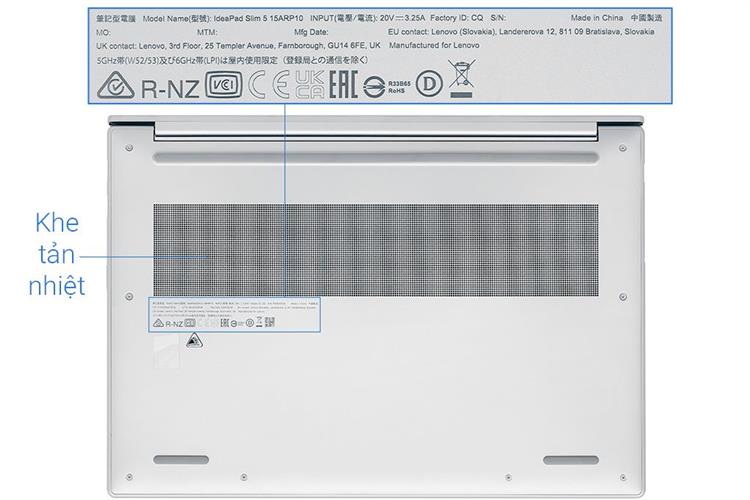Select the VCCI certification logo

pos(223,85)
